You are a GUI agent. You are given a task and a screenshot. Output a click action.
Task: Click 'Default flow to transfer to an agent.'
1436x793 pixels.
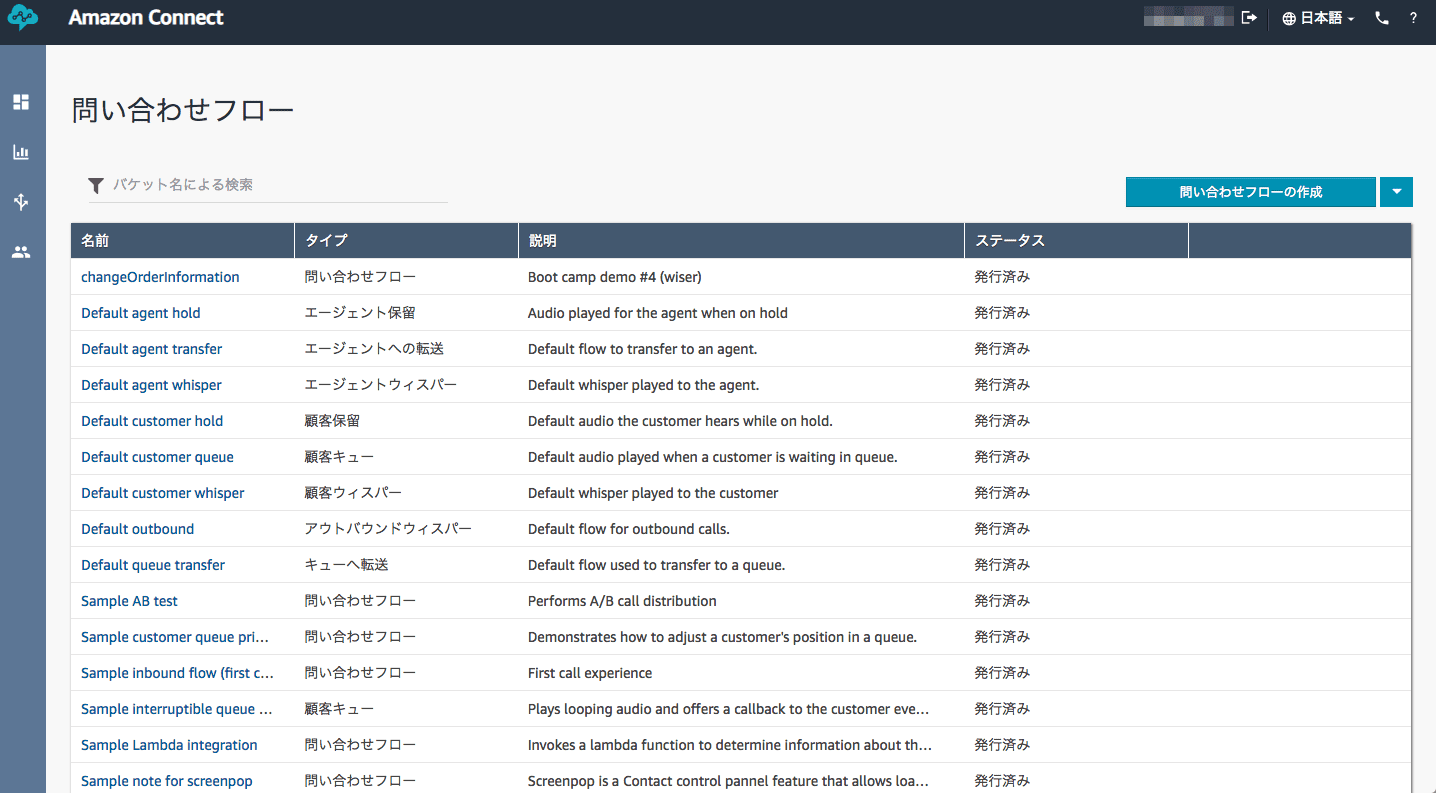pyautogui.click(x=643, y=349)
